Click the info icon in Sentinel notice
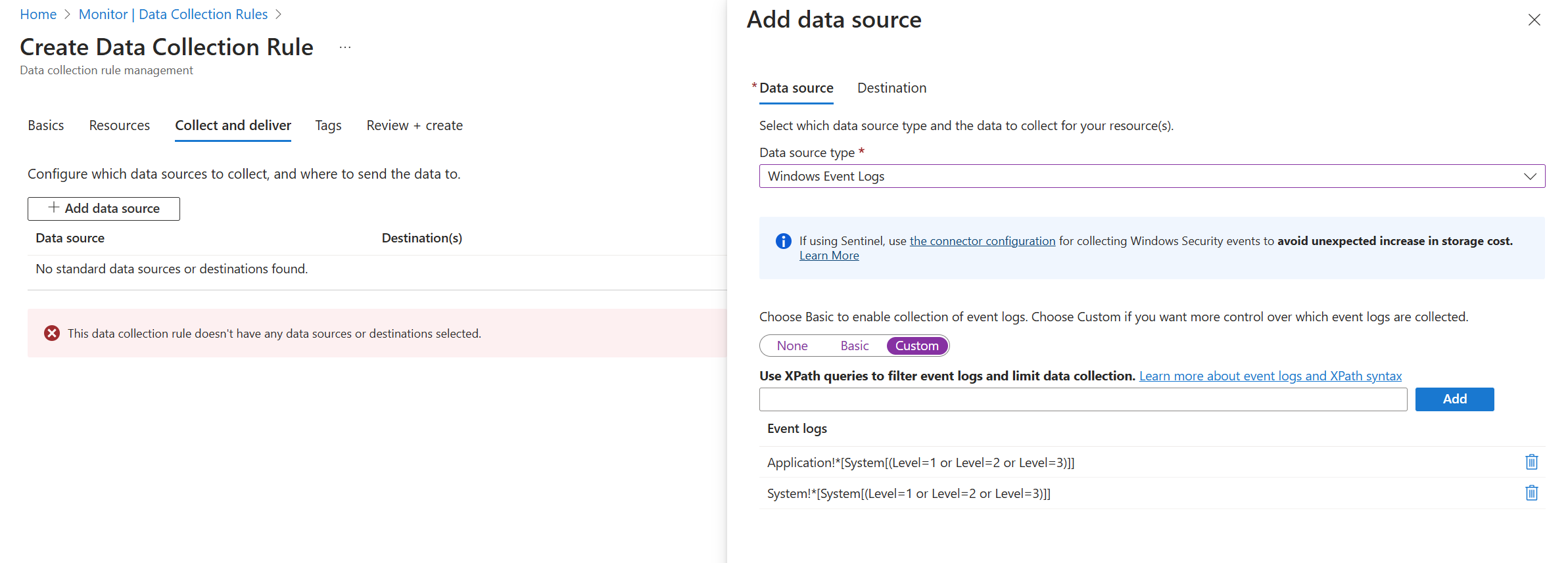This screenshot has width=1568, height=563. point(783,241)
